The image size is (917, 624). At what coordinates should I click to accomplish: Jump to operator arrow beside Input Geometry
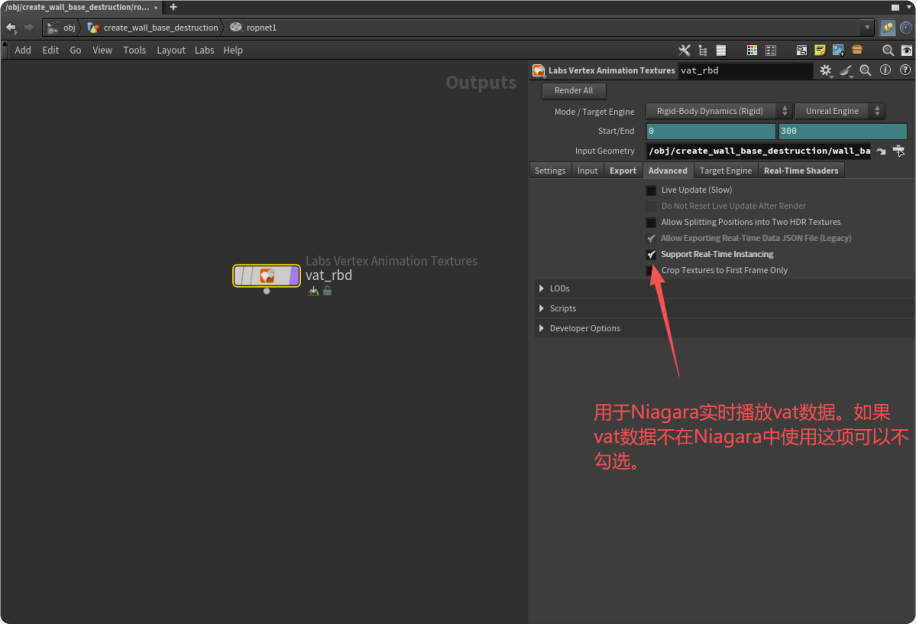point(881,151)
